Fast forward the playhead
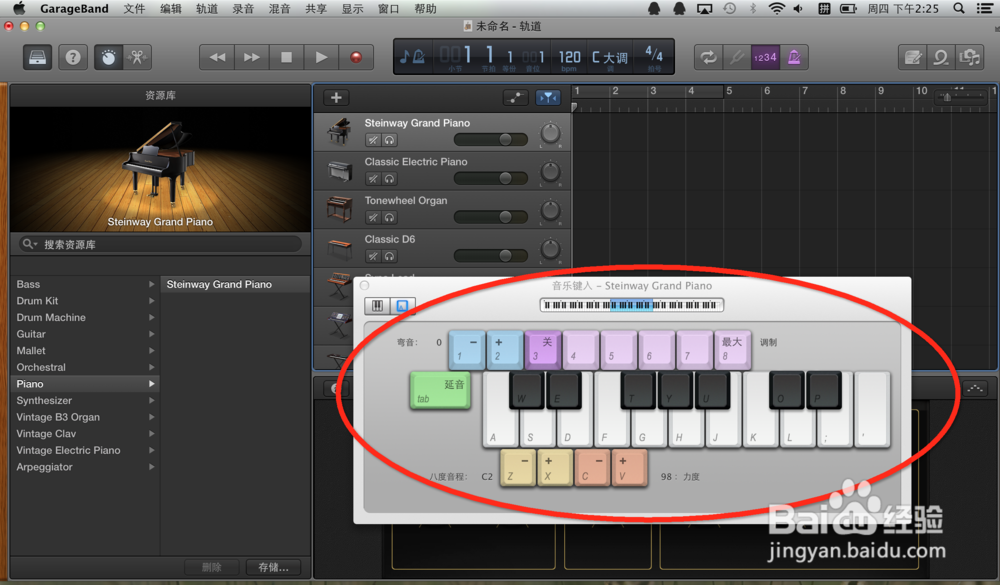The image size is (1000, 585). [x=252, y=57]
